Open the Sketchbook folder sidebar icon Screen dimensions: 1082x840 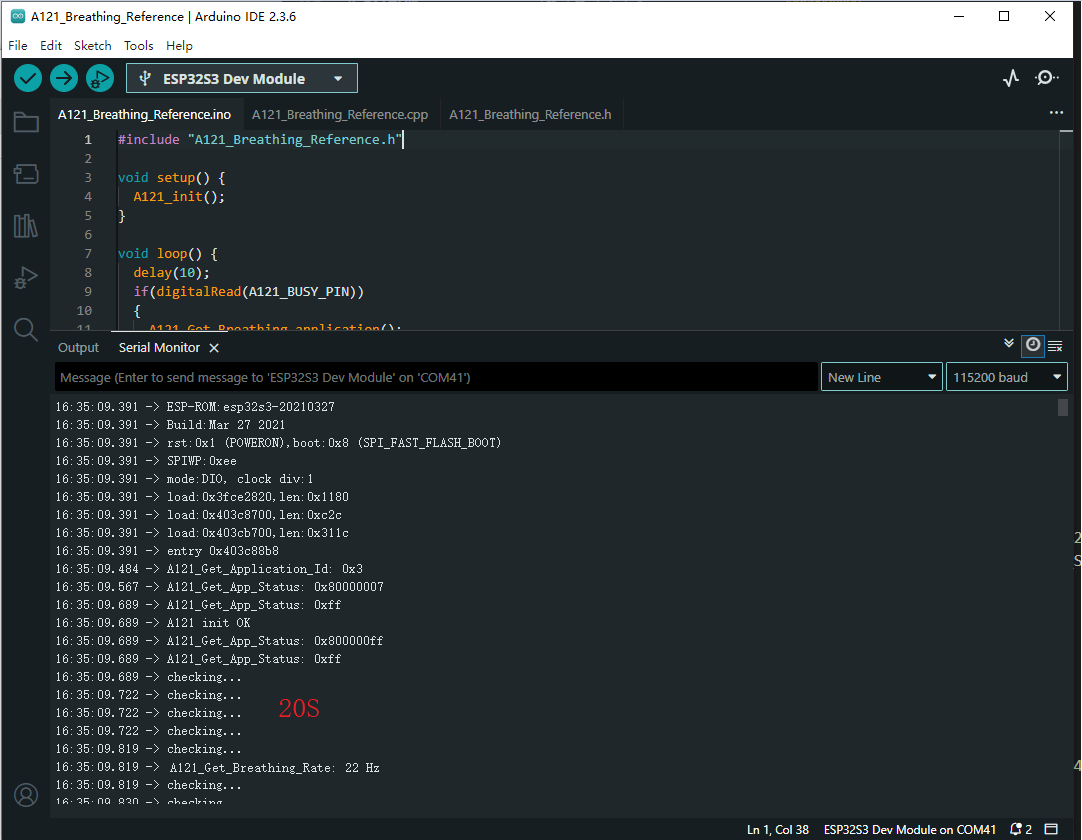tap(26, 123)
